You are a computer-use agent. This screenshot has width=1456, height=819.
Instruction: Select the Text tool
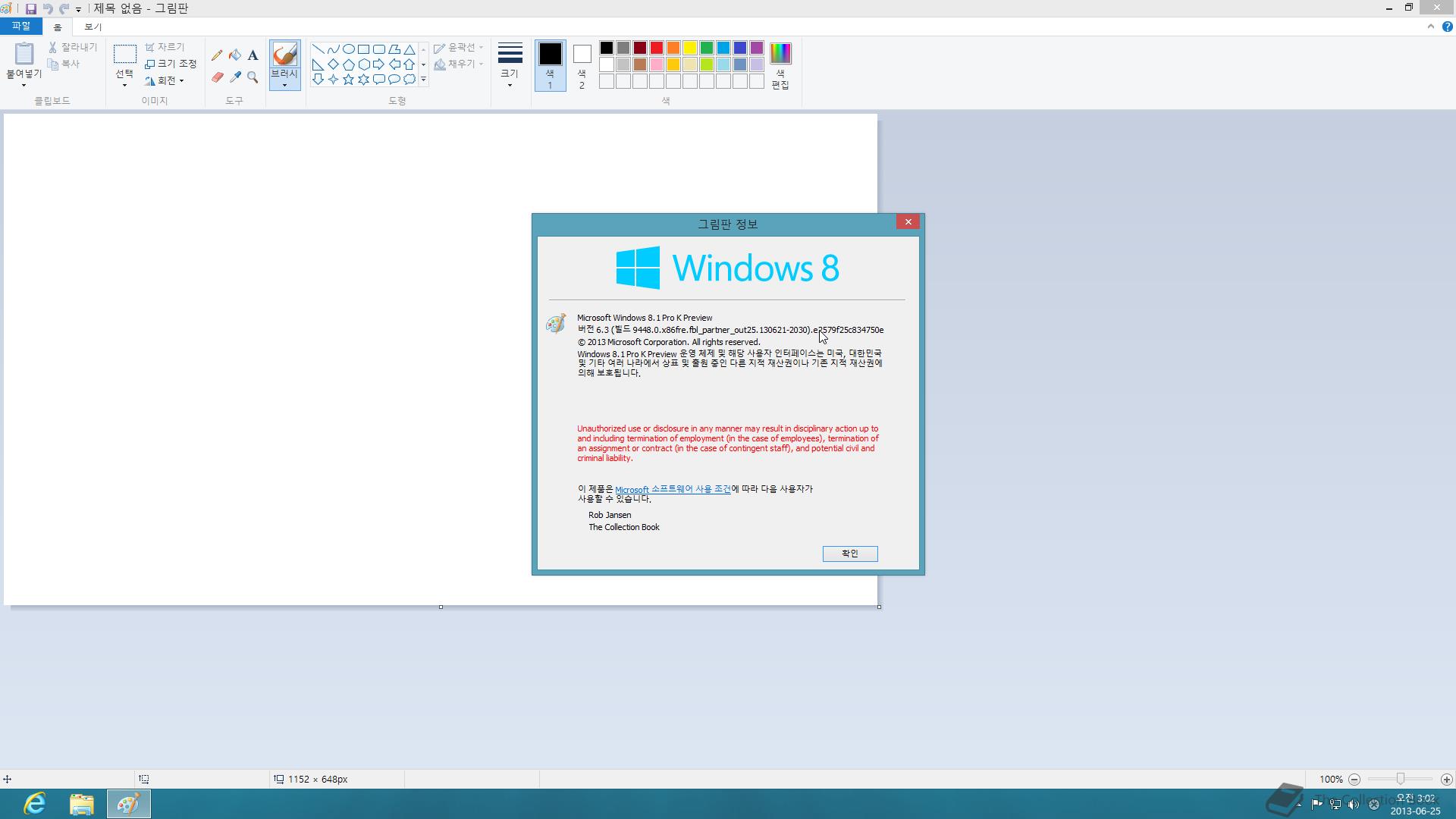(253, 55)
